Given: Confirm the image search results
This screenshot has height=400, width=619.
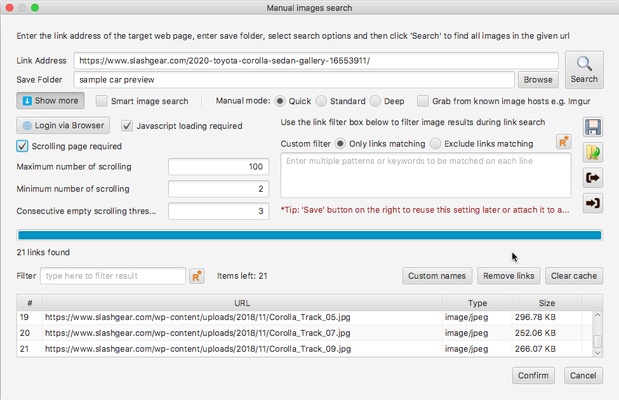Looking at the screenshot, I should [x=533, y=376].
